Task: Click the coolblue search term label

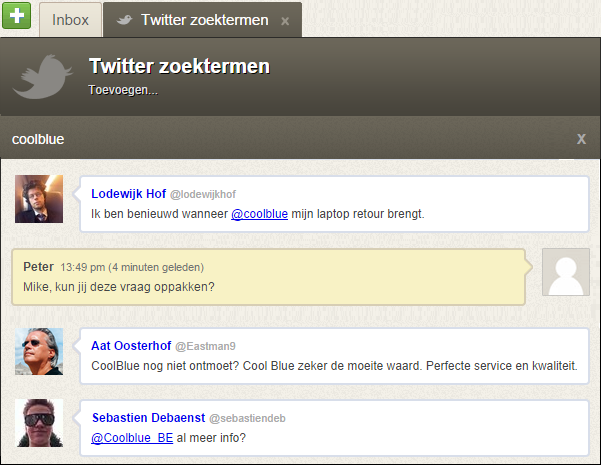Action: click(x=38, y=139)
